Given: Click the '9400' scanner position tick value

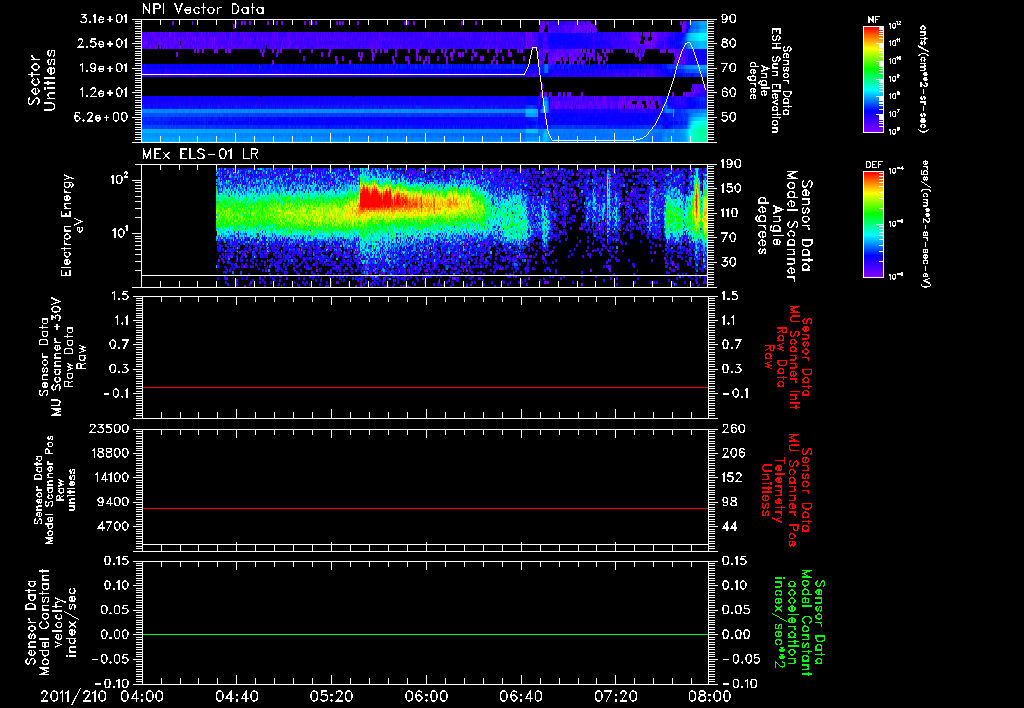Looking at the screenshot, I should click(x=112, y=502).
